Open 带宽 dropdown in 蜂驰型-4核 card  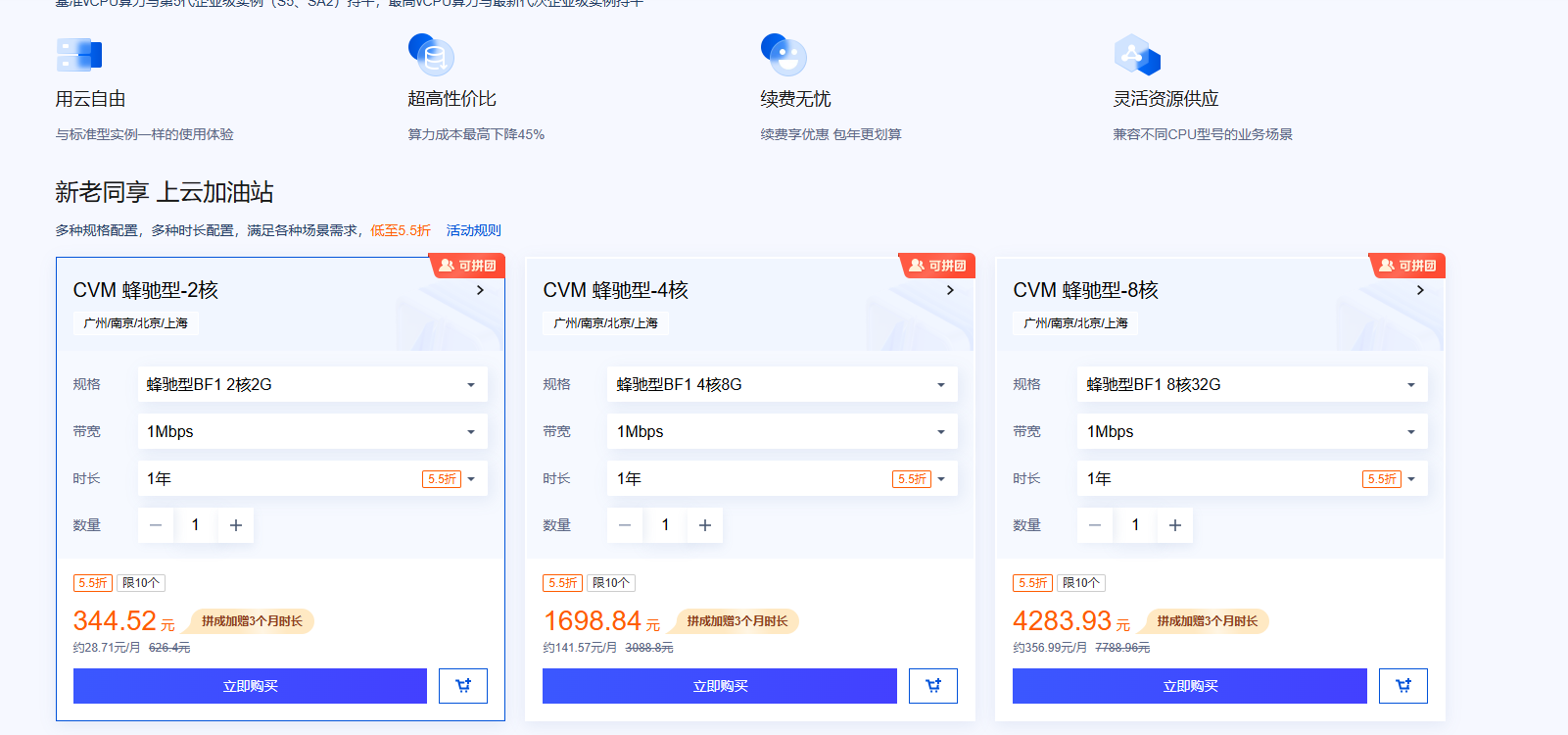783,431
